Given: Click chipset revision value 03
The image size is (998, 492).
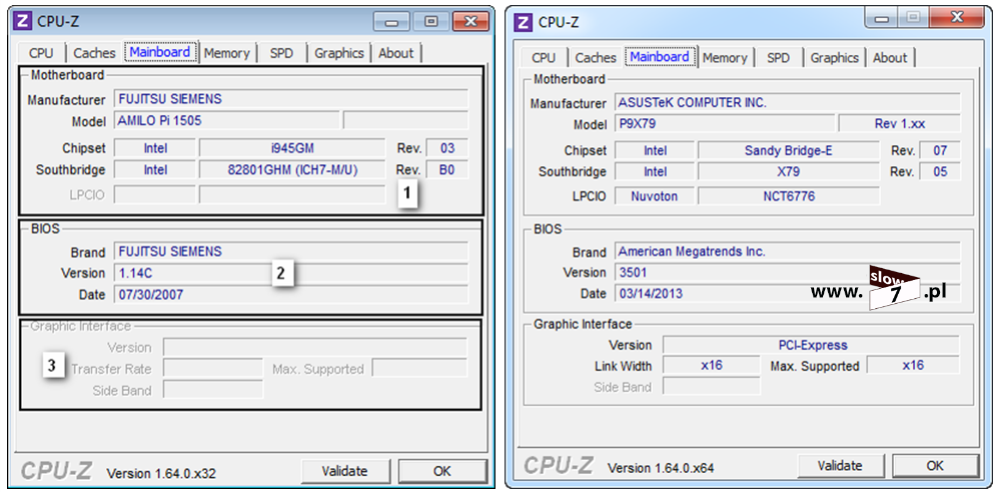Looking at the screenshot, I should (x=447, y=148).
